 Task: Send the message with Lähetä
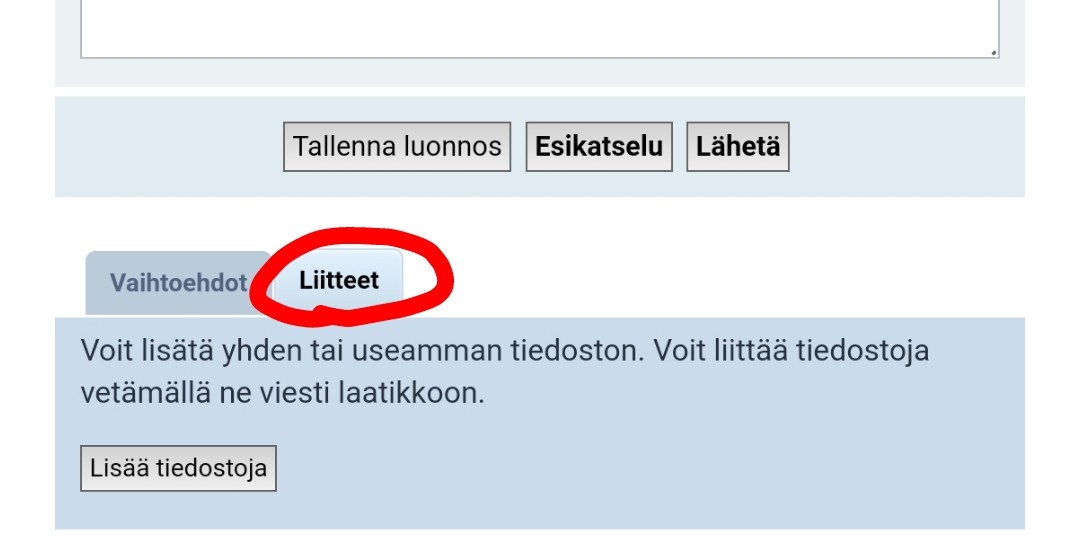click(738, 147)
